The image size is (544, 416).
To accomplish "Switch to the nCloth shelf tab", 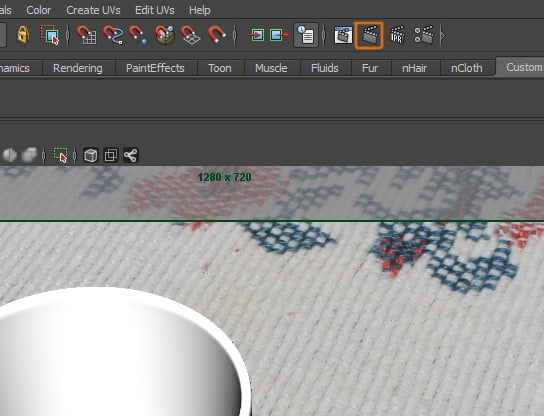I will pos(467,68).
